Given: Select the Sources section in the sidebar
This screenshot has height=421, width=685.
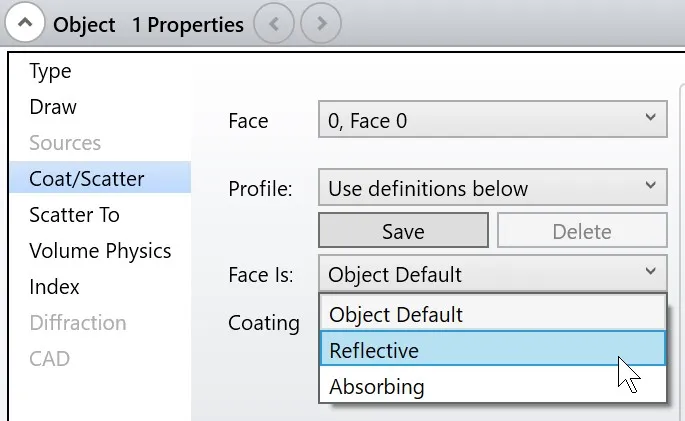Looking at the screenshot, I should tap(65, 143).
